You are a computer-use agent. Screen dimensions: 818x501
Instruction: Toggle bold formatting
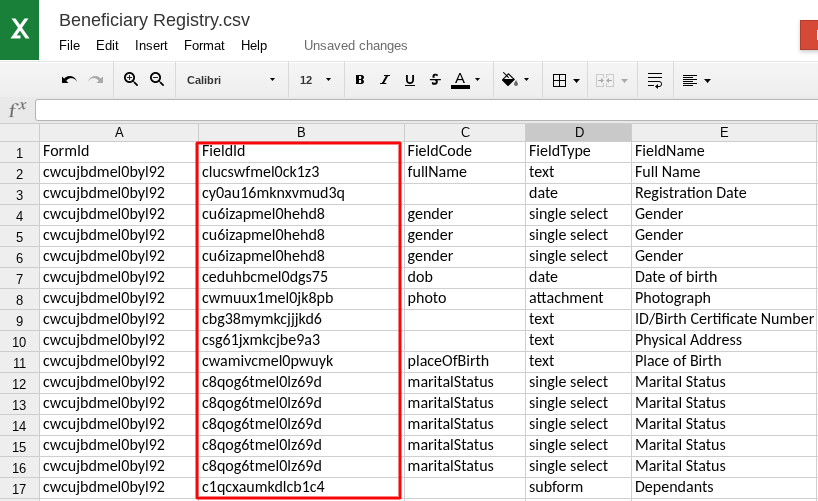tap(360, 80)
